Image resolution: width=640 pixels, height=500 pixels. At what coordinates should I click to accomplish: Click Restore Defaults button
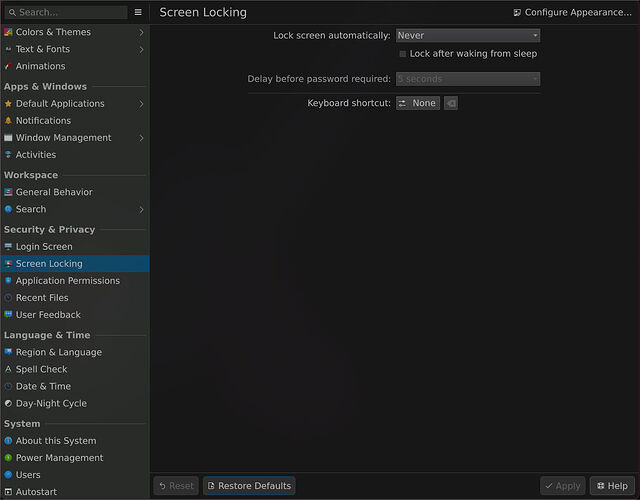249,486
